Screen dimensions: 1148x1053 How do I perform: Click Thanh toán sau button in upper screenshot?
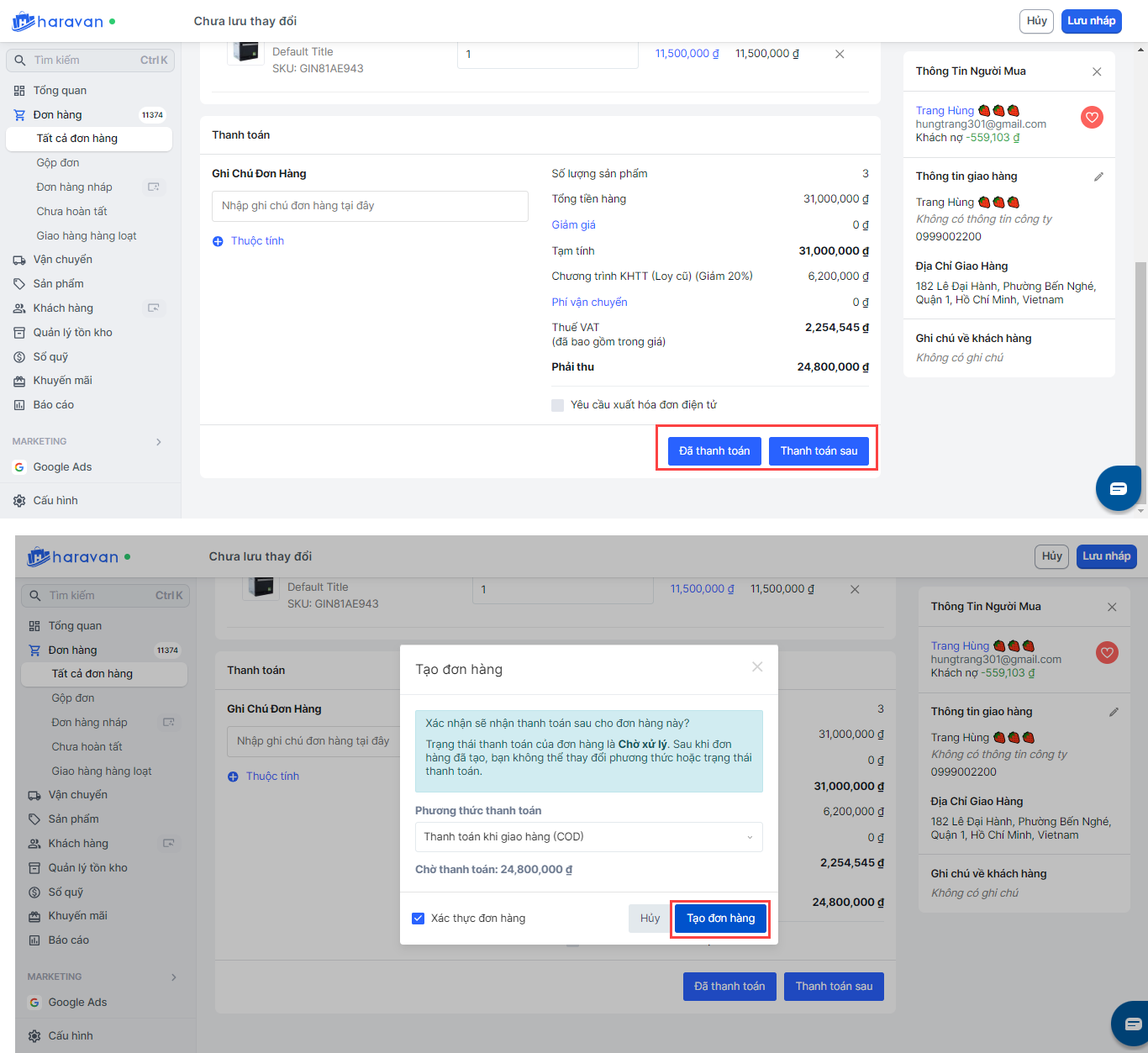click(819, 451)
